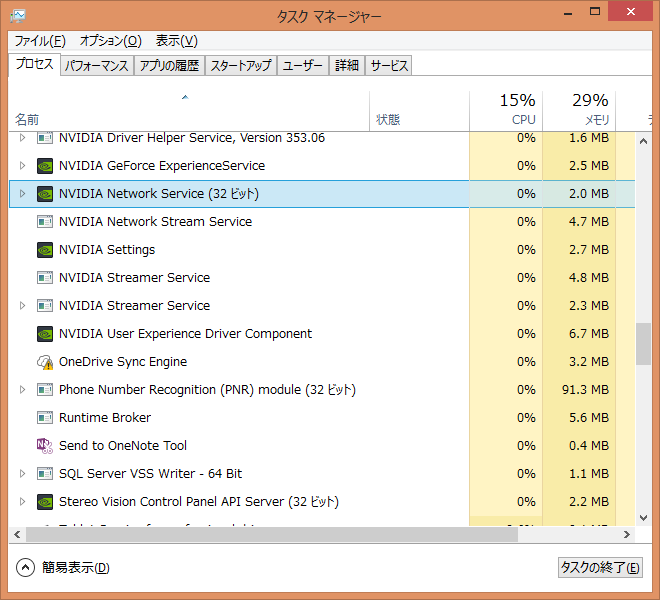The width and height of the screenshot is (660, 600).
Task: Click the 3.2 MB memory value
Action: [x=589, y=362]
